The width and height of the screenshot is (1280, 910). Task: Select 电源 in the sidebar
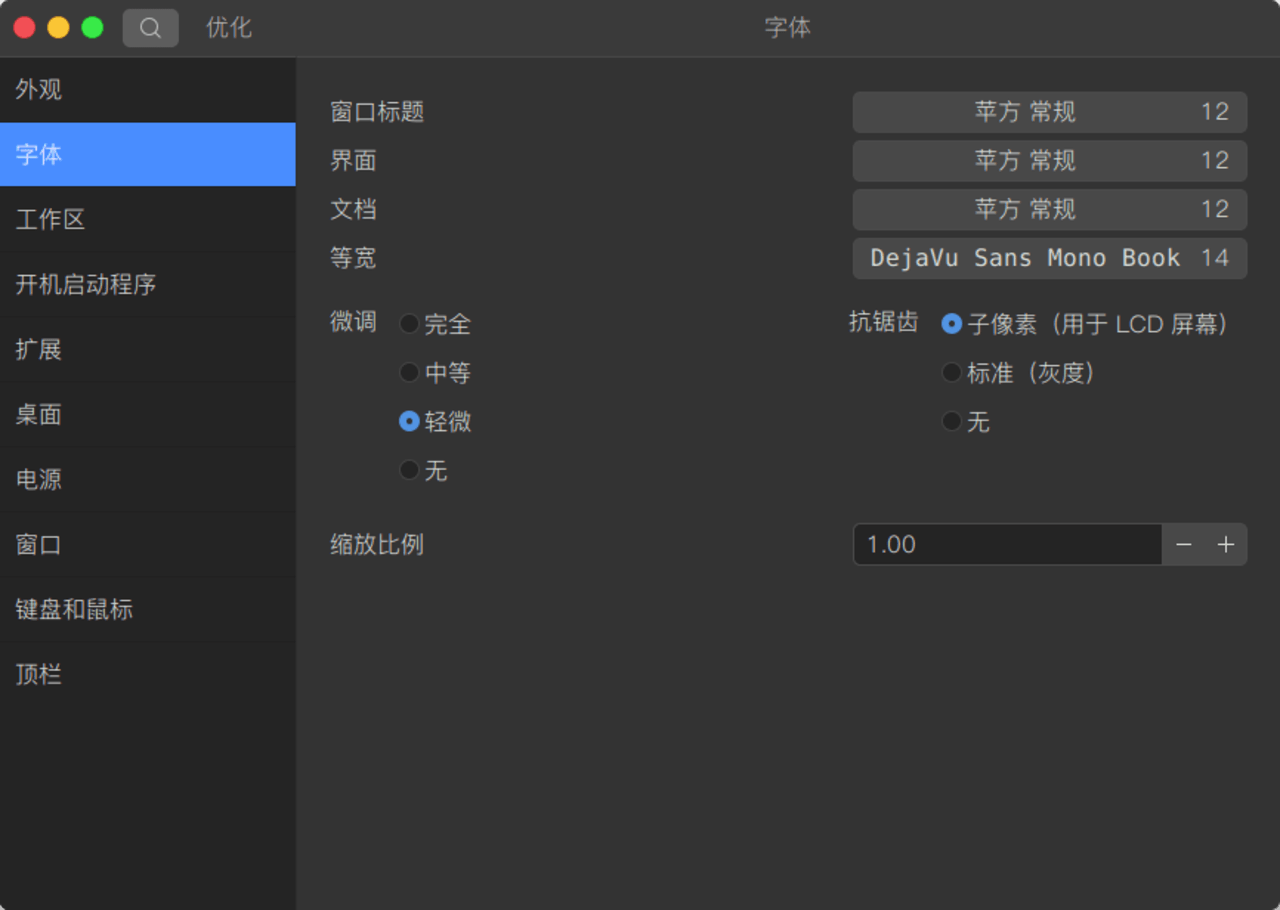coord(148,479)
